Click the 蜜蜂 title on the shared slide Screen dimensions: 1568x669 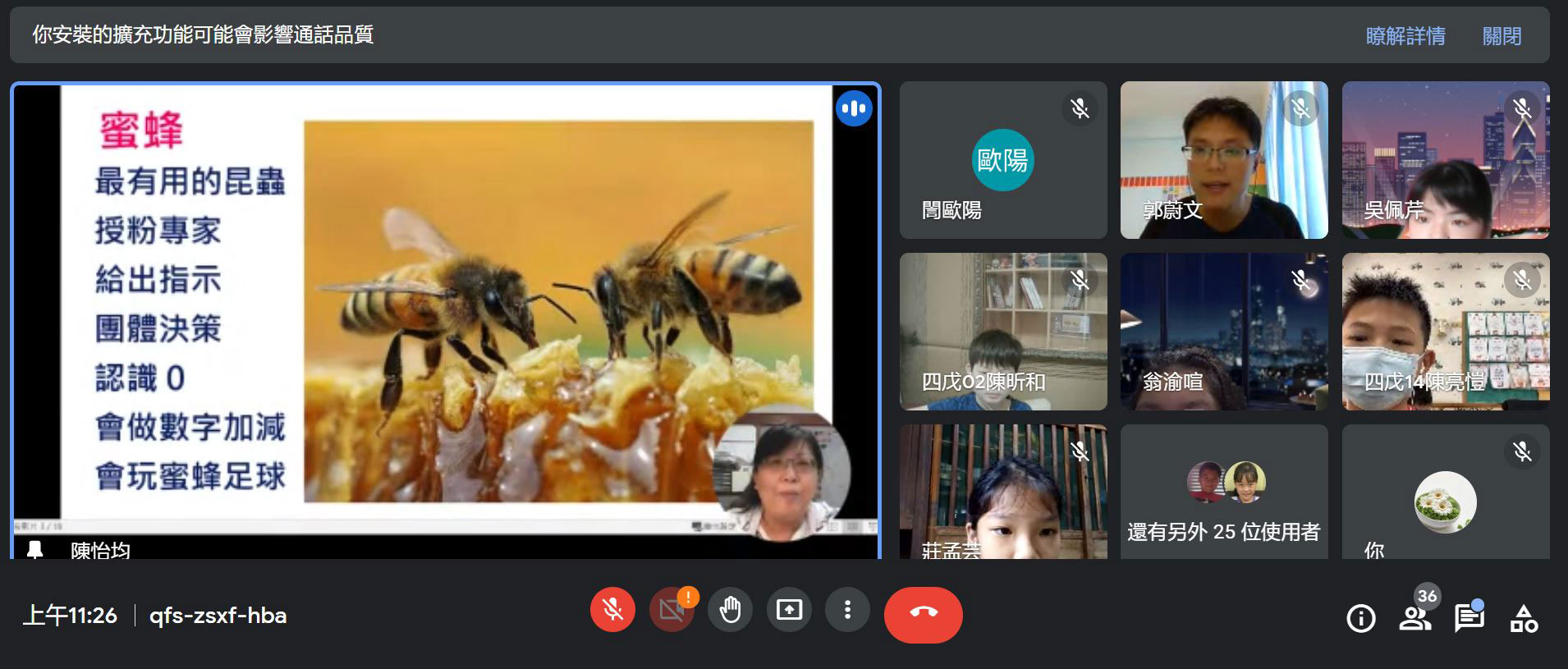click(141, 131)
